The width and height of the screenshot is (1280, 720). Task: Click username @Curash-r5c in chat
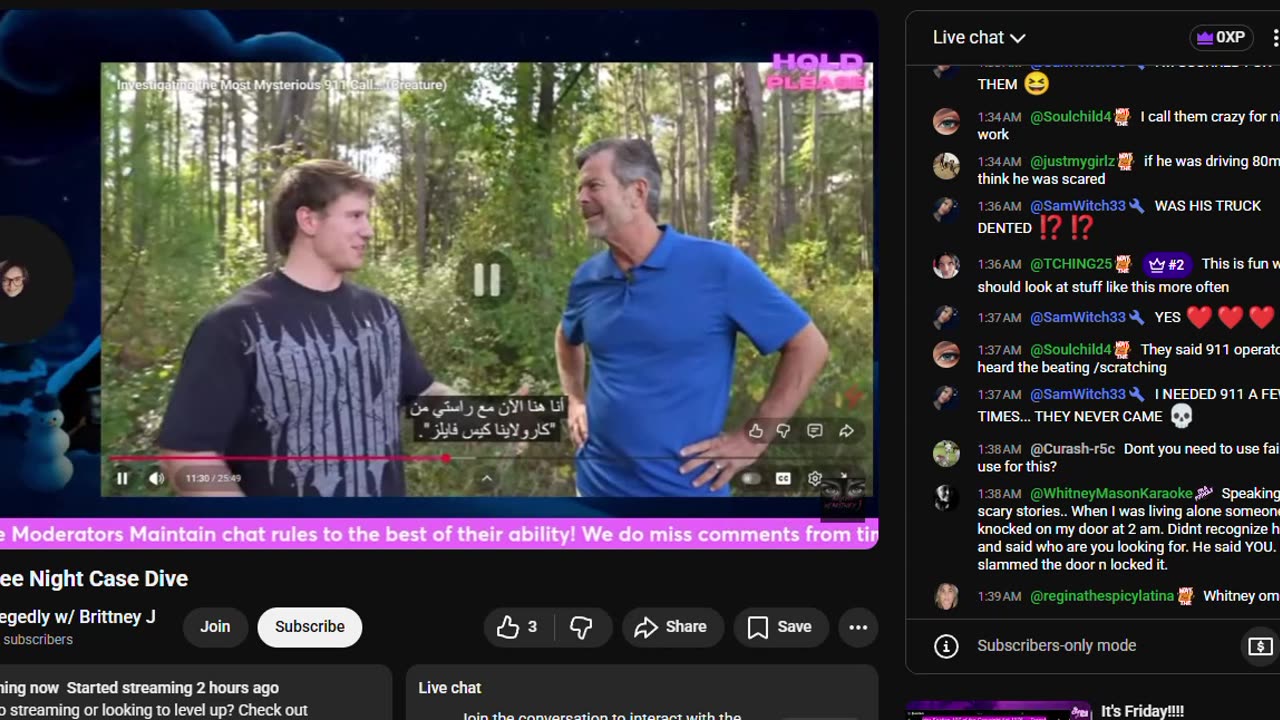click(x=1072, y=449)
